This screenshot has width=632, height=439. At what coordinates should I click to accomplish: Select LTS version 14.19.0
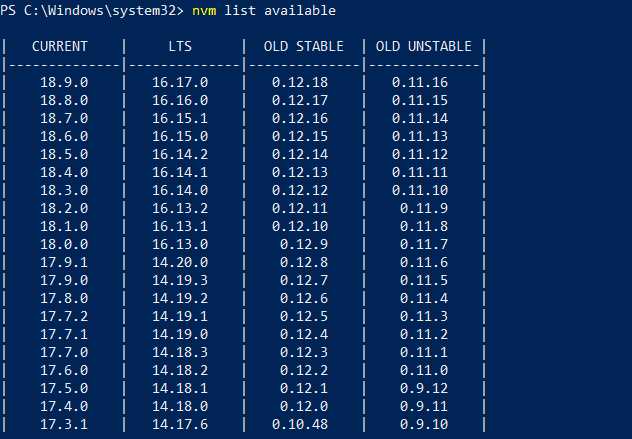tap(180, 334)
